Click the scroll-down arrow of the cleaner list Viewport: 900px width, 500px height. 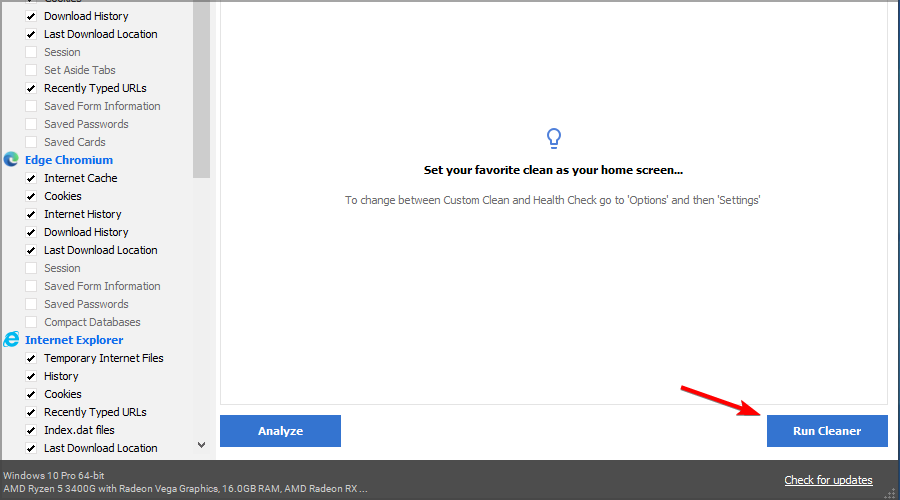[201, 445]
